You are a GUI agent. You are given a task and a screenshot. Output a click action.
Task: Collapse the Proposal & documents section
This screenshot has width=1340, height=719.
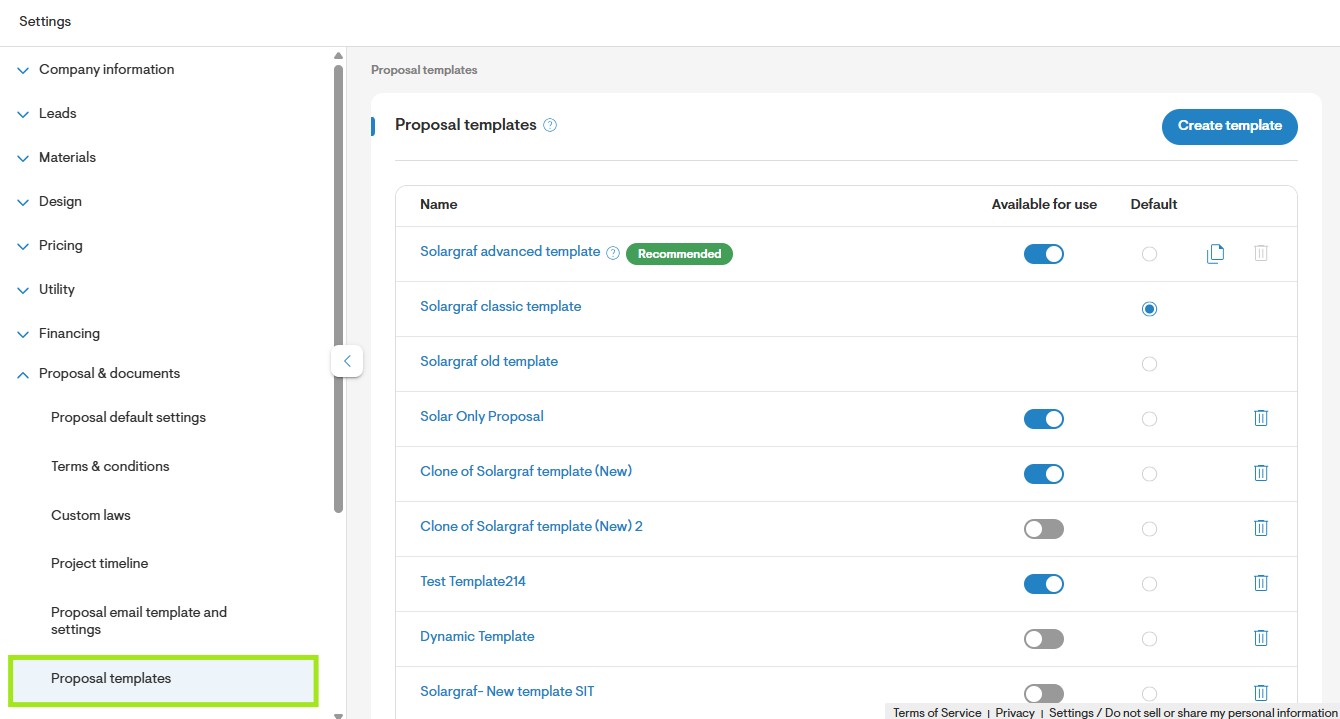[x=99, y=374]
